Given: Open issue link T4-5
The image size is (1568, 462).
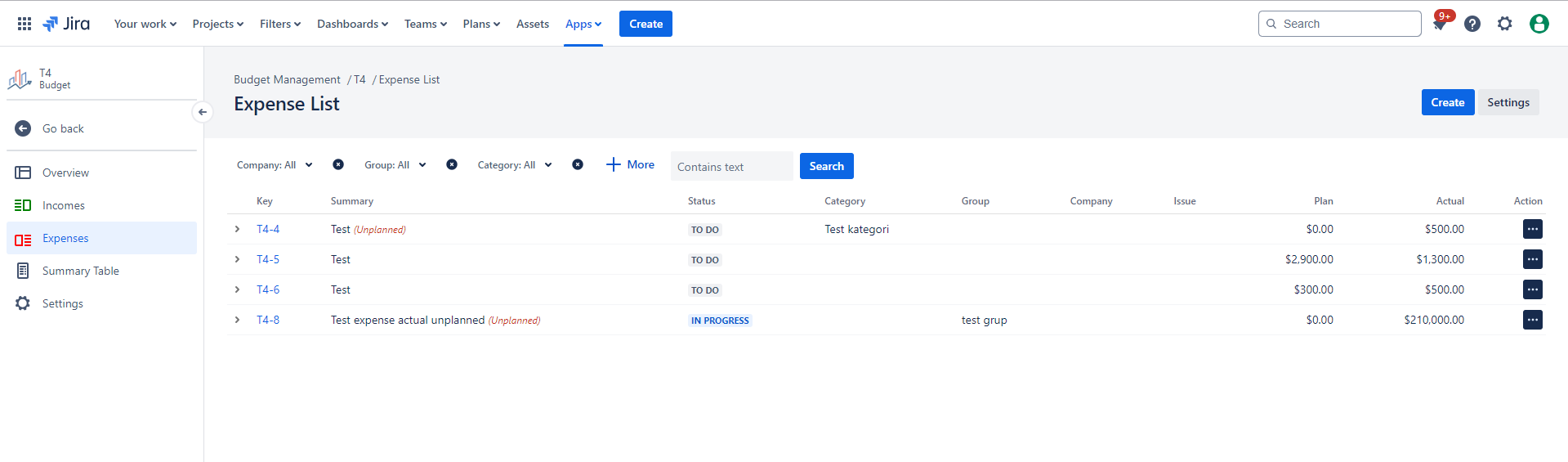Looking at the screenshot, I should 268,259.
